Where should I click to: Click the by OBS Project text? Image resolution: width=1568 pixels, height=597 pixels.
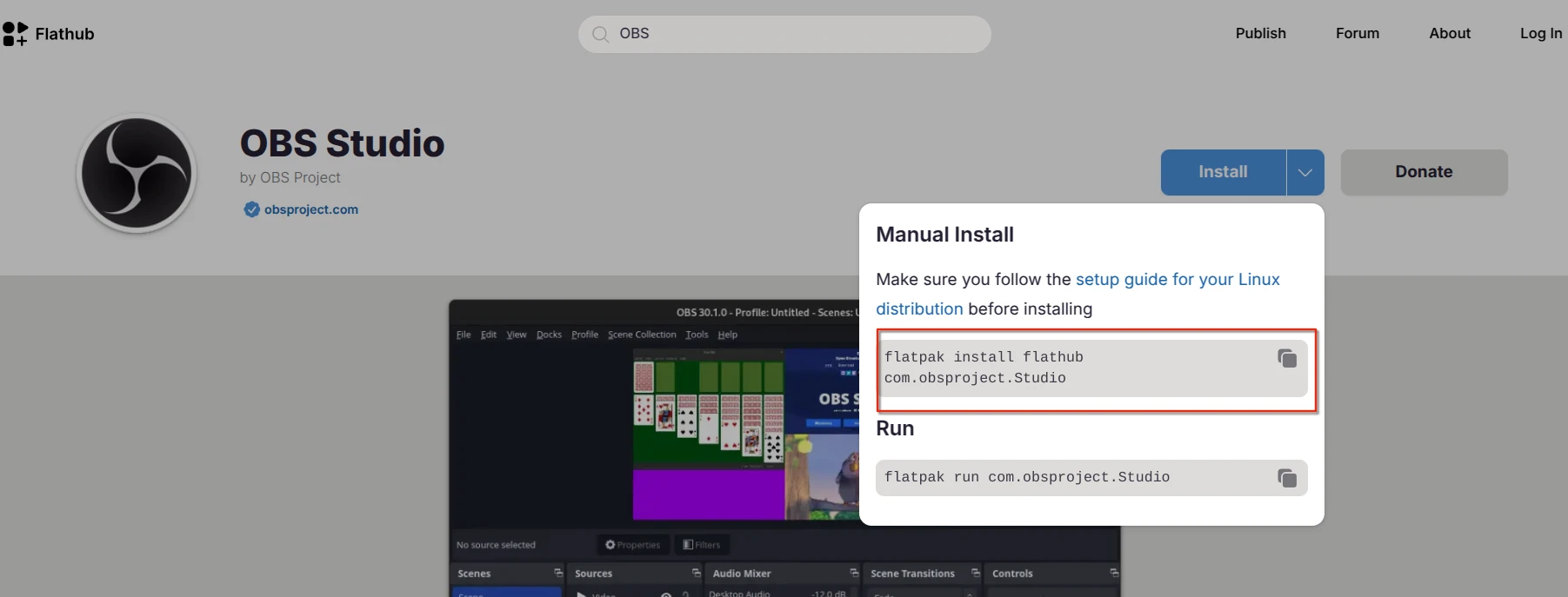(290, 177)
